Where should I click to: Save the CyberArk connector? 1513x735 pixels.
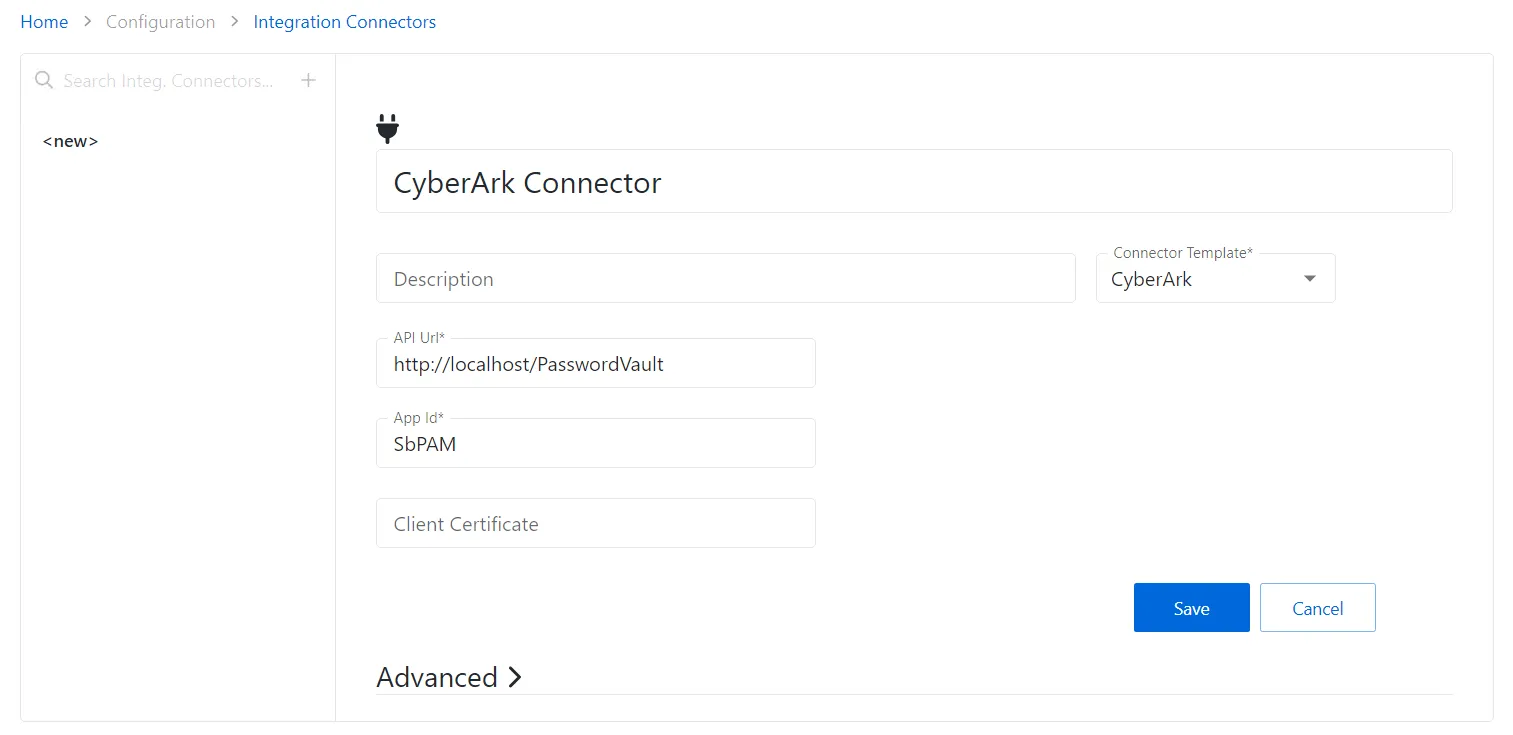tap(1191, 608)
